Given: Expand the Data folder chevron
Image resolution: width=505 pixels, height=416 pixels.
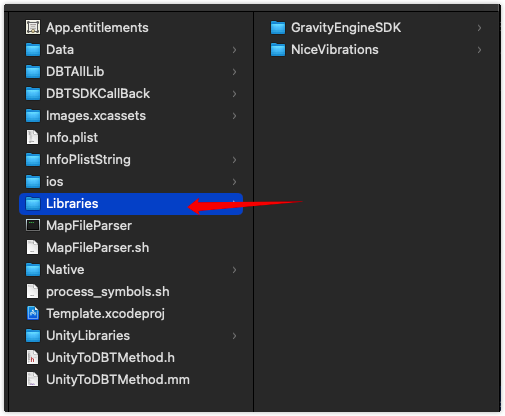Looking at the screenshot, I should click(x=234, y=50).
